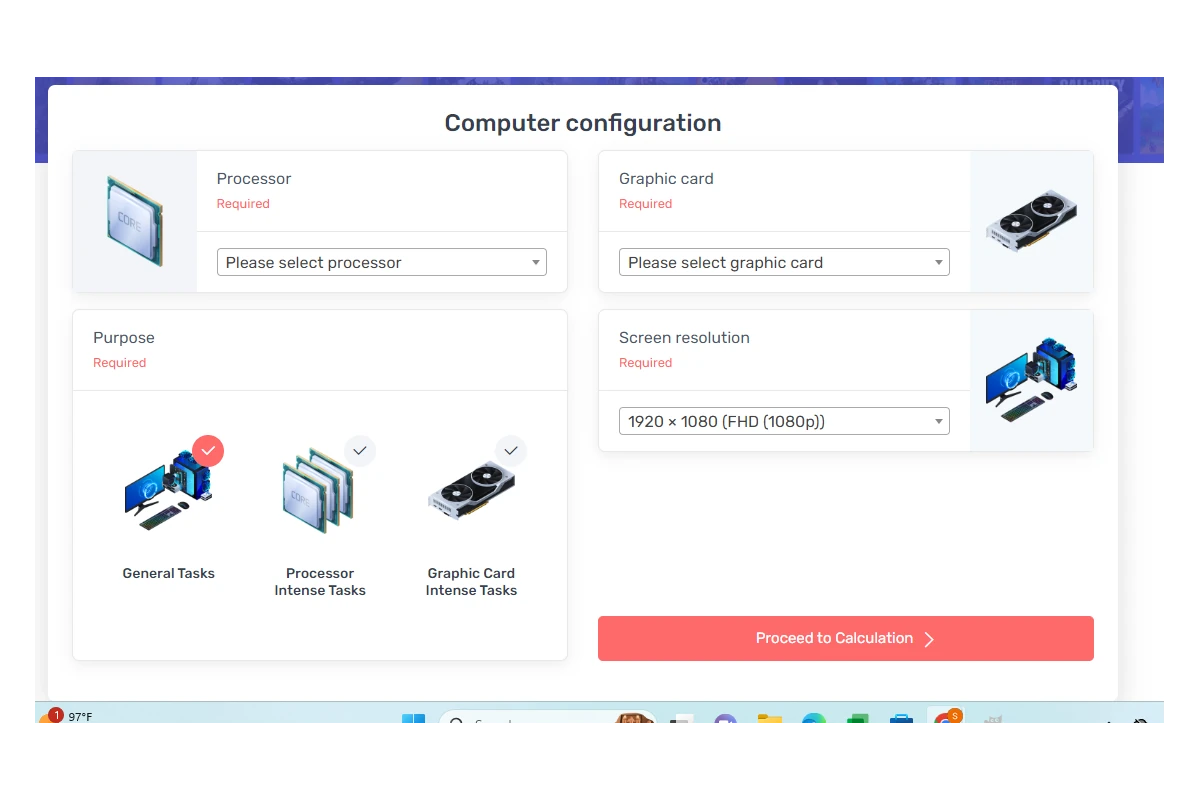Expand the screen resolution dropdown
The image size is (1200, 800).
point(784,422)
